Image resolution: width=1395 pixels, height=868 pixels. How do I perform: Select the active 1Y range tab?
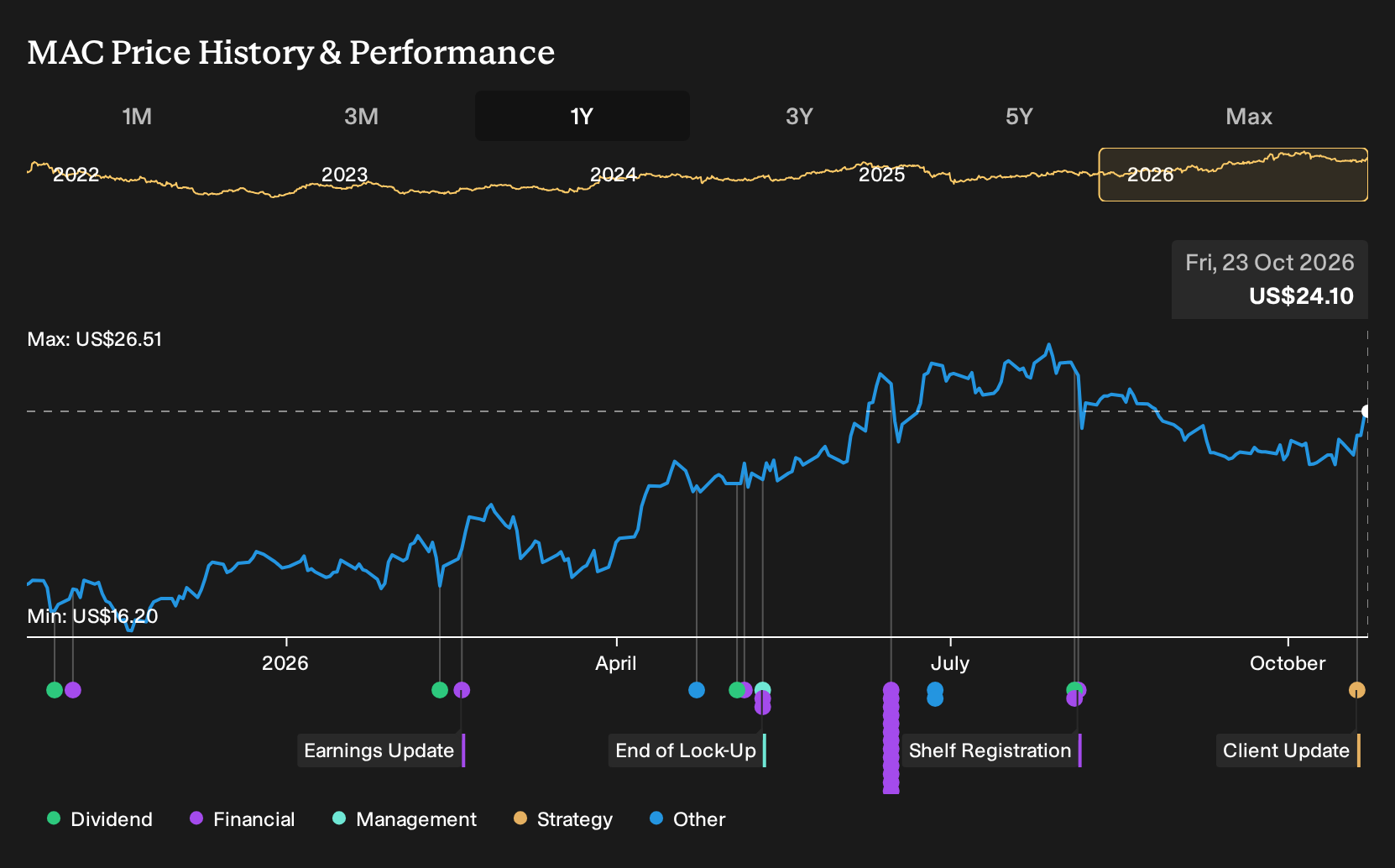coord(583,116)
